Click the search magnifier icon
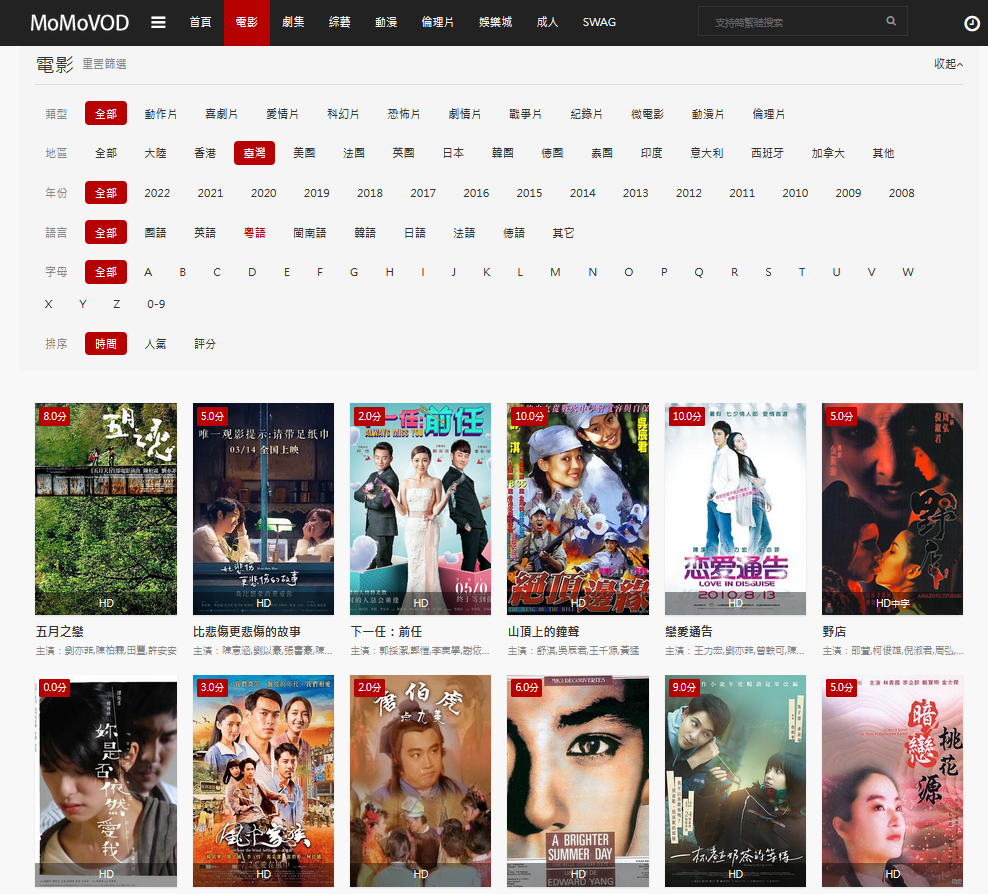The image size is (988, 894). (891, 21)
